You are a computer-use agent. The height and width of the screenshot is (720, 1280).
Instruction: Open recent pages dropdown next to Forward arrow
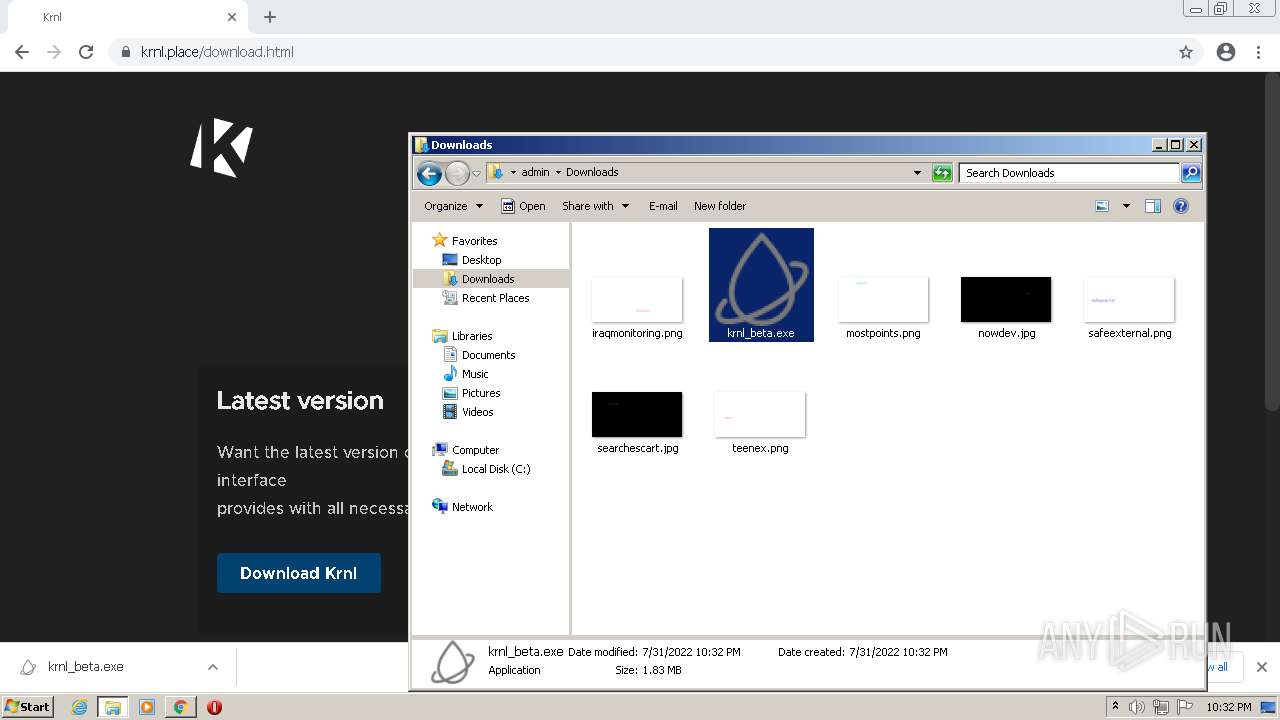tap(476, 173)
